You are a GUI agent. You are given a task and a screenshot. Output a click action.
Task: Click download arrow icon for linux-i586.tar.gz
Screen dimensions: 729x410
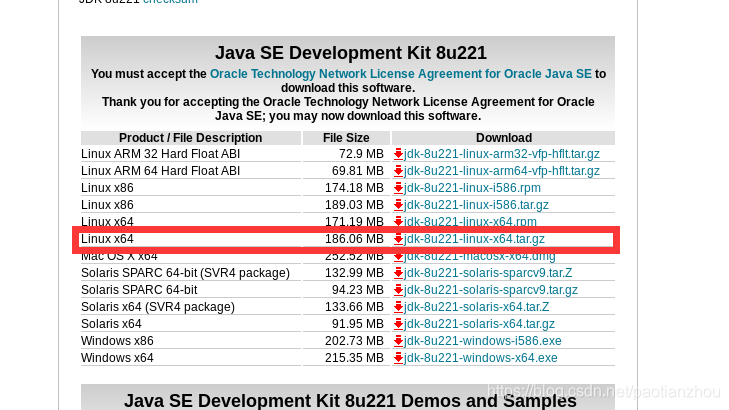[398, 205]
